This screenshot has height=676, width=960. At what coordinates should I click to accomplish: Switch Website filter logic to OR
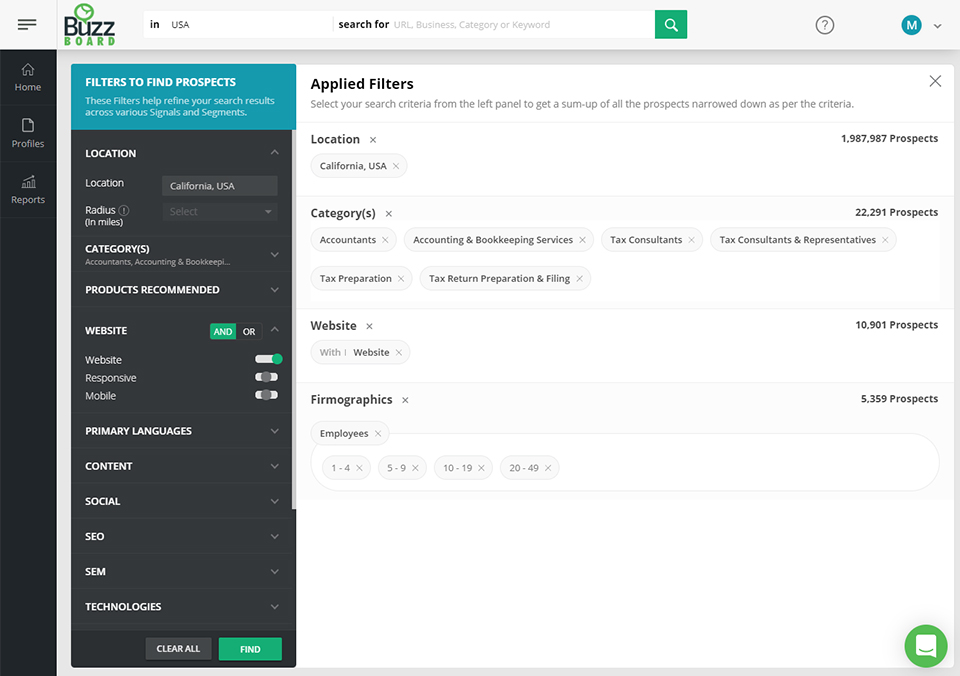(x=248, y=330)
